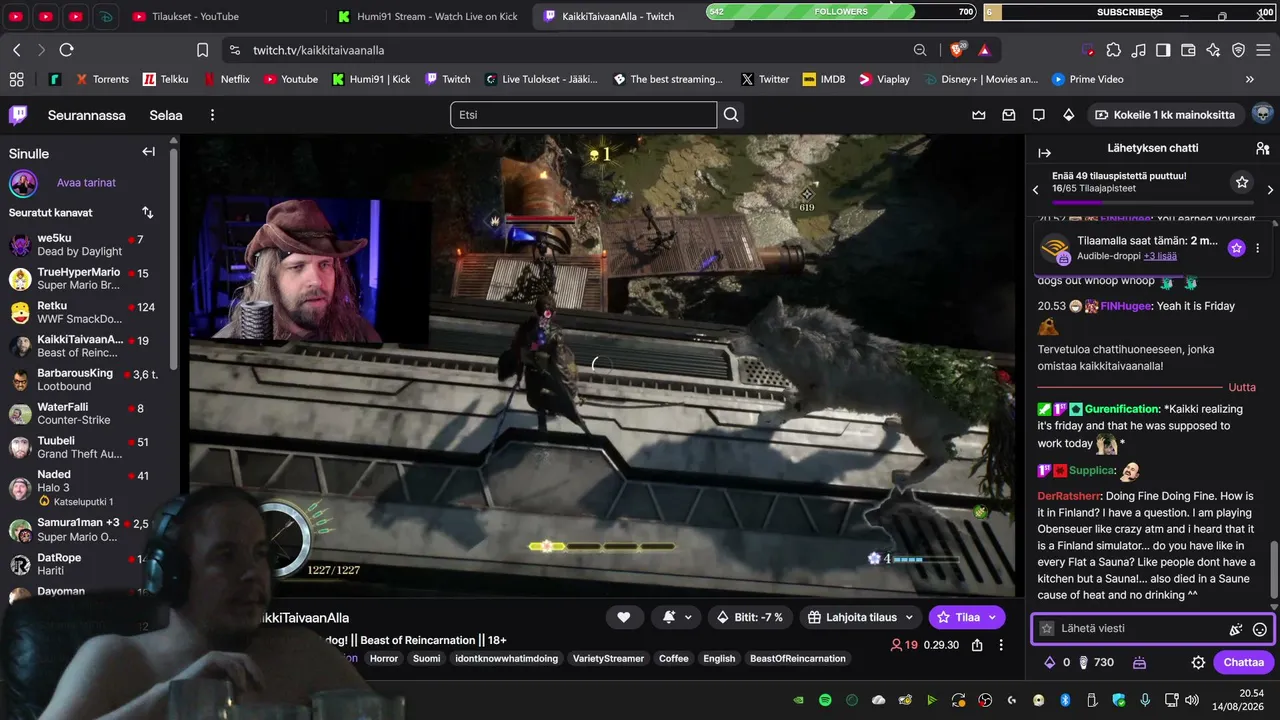This screenshot has height=720, width=1280.
Task: Click the volume speaker tray icon
Action: (1191, 700)
